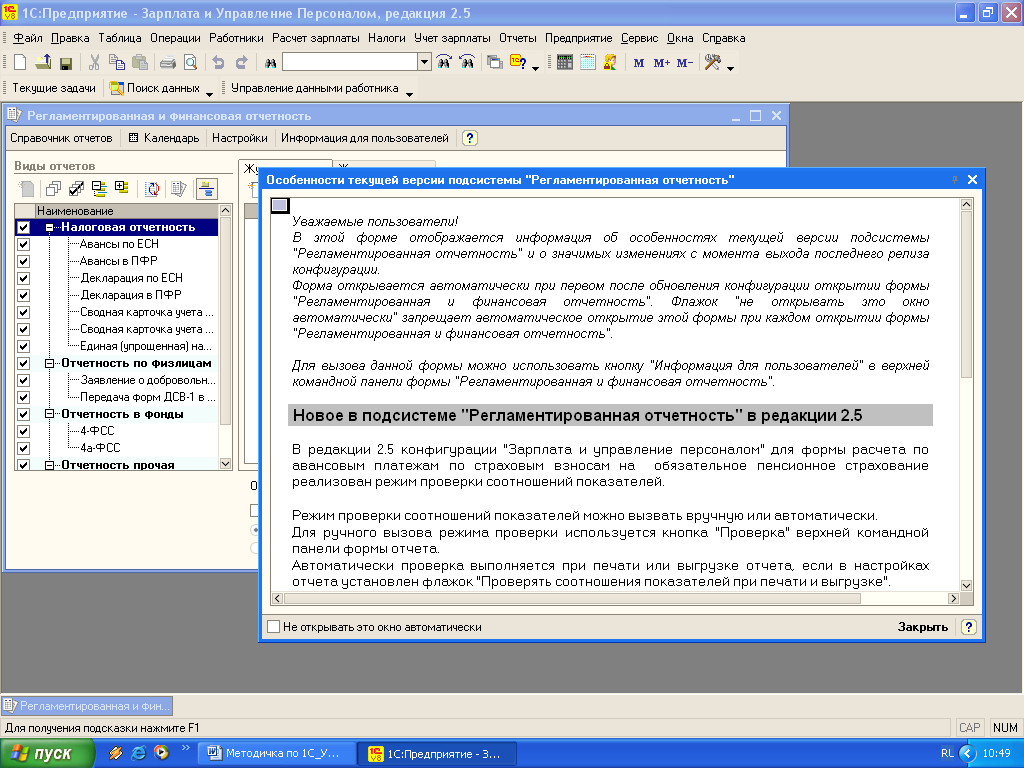Click the M memory button in toolbar
Screen dimensions: 1024x768
pyautogui.click(x=639, y=63)
